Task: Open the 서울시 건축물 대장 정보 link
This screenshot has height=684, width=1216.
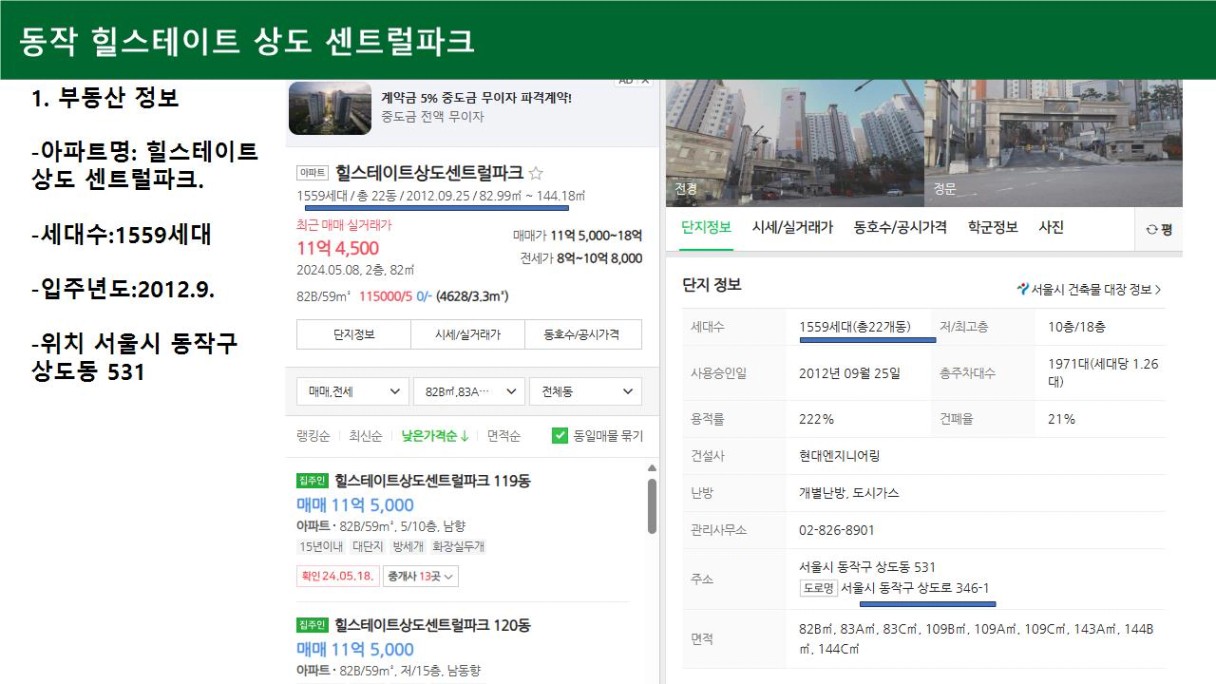Action: (1089, 290)
